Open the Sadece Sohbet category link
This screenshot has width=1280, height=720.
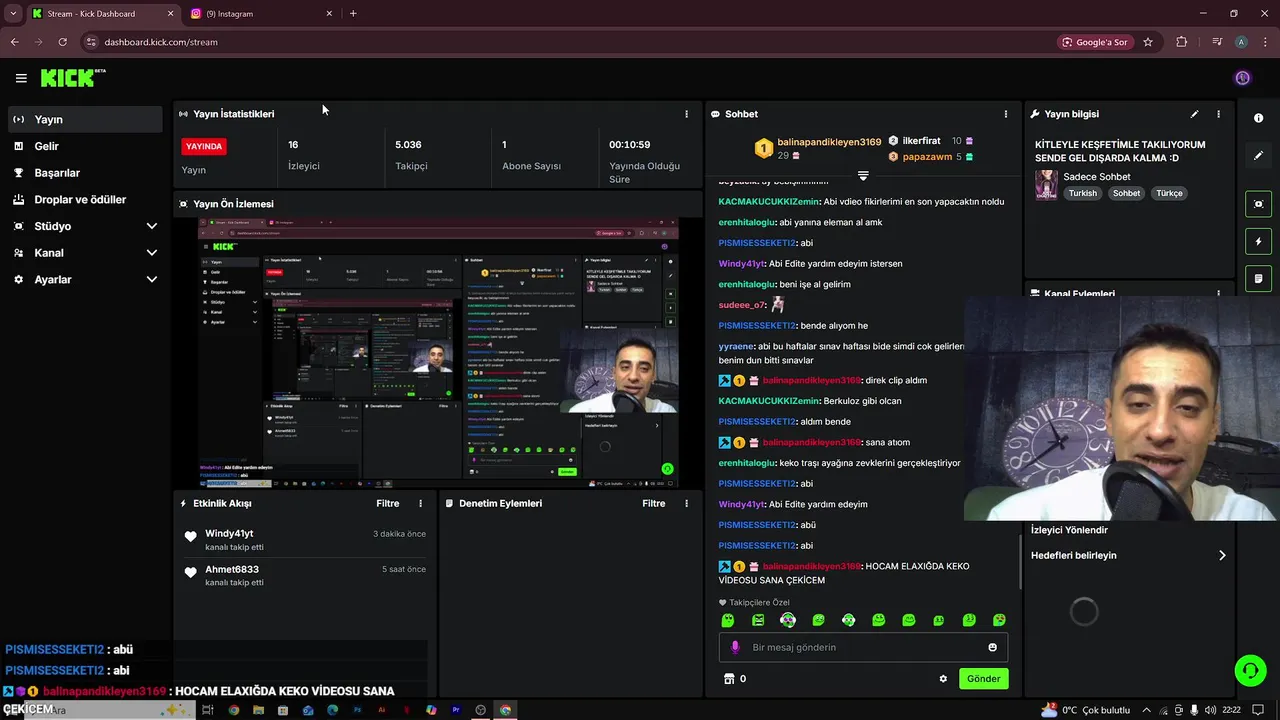[1097, 177]
